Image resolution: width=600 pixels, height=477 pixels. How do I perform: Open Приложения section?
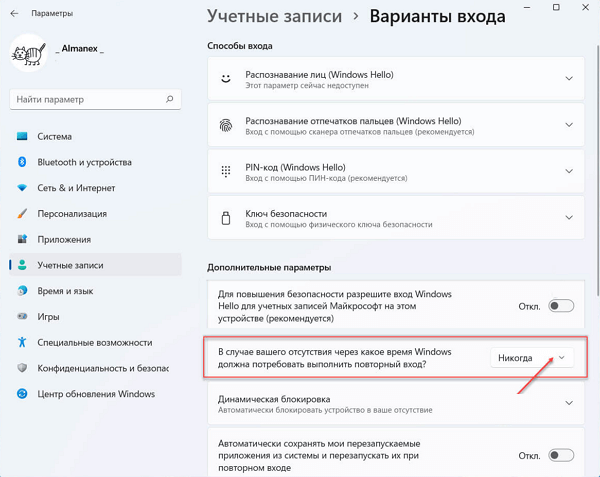[95, 239]
